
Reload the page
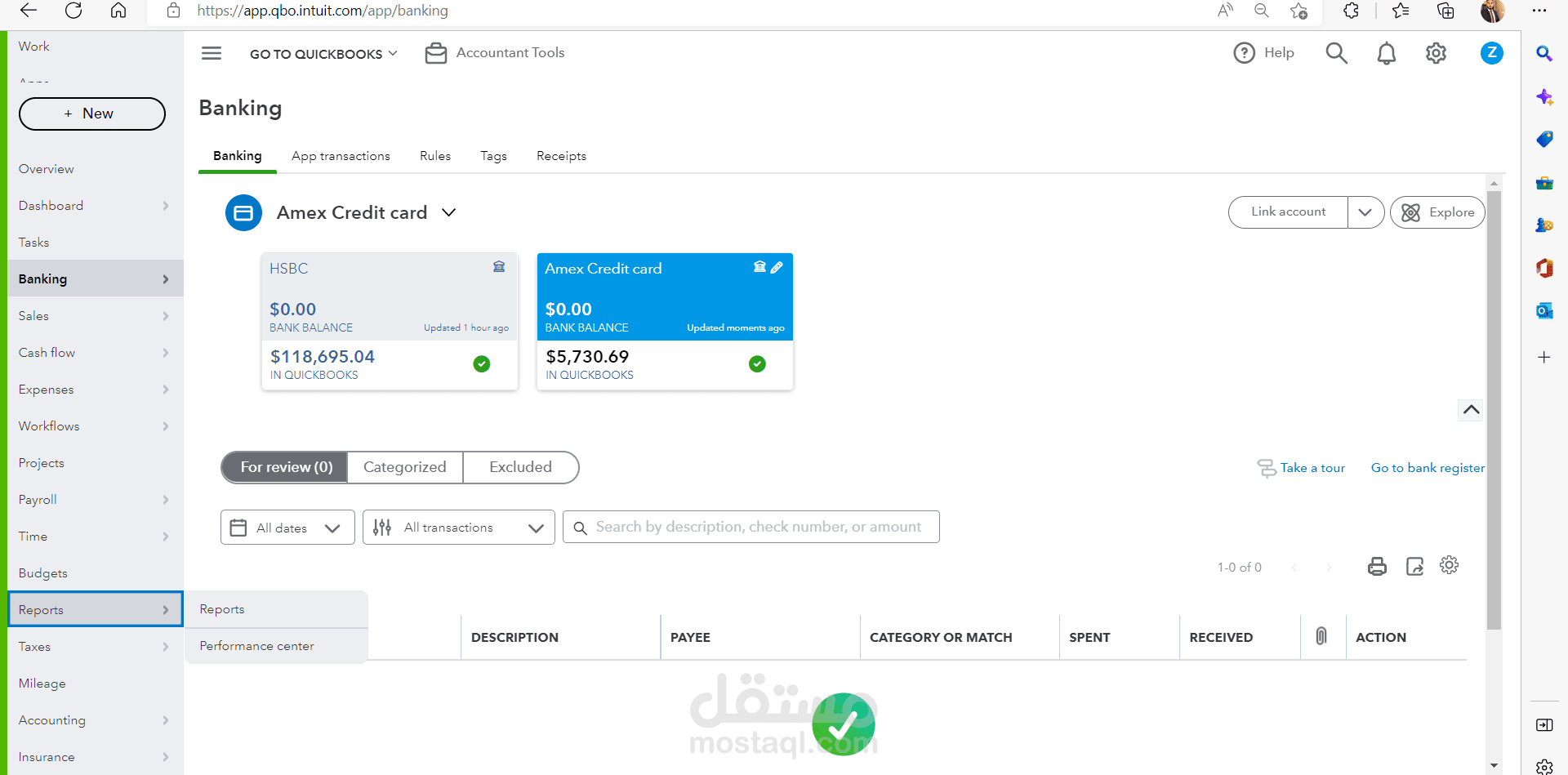pyautogui.click(x=73, y=11)
